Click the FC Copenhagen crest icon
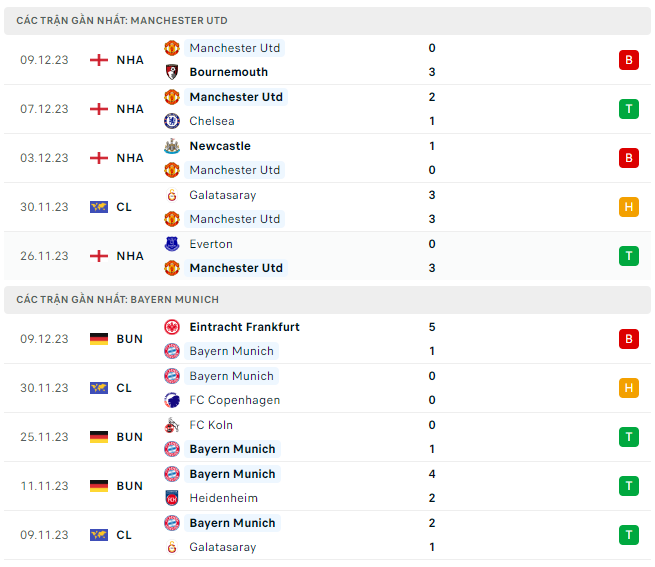 (x=172, y=400)
